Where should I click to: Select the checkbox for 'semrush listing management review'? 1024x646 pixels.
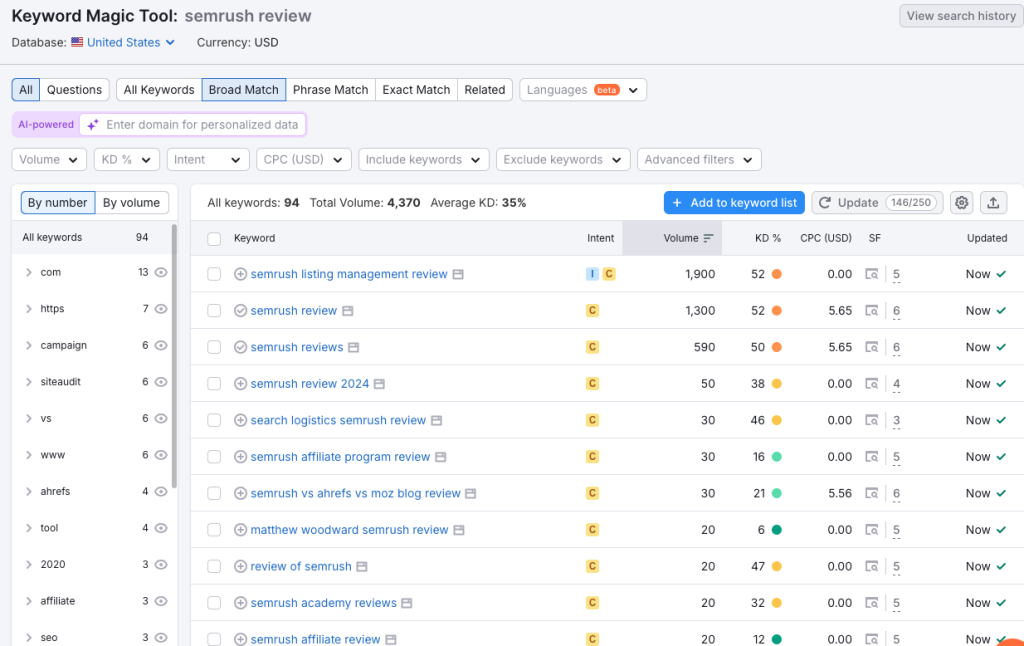click(214, 274)
